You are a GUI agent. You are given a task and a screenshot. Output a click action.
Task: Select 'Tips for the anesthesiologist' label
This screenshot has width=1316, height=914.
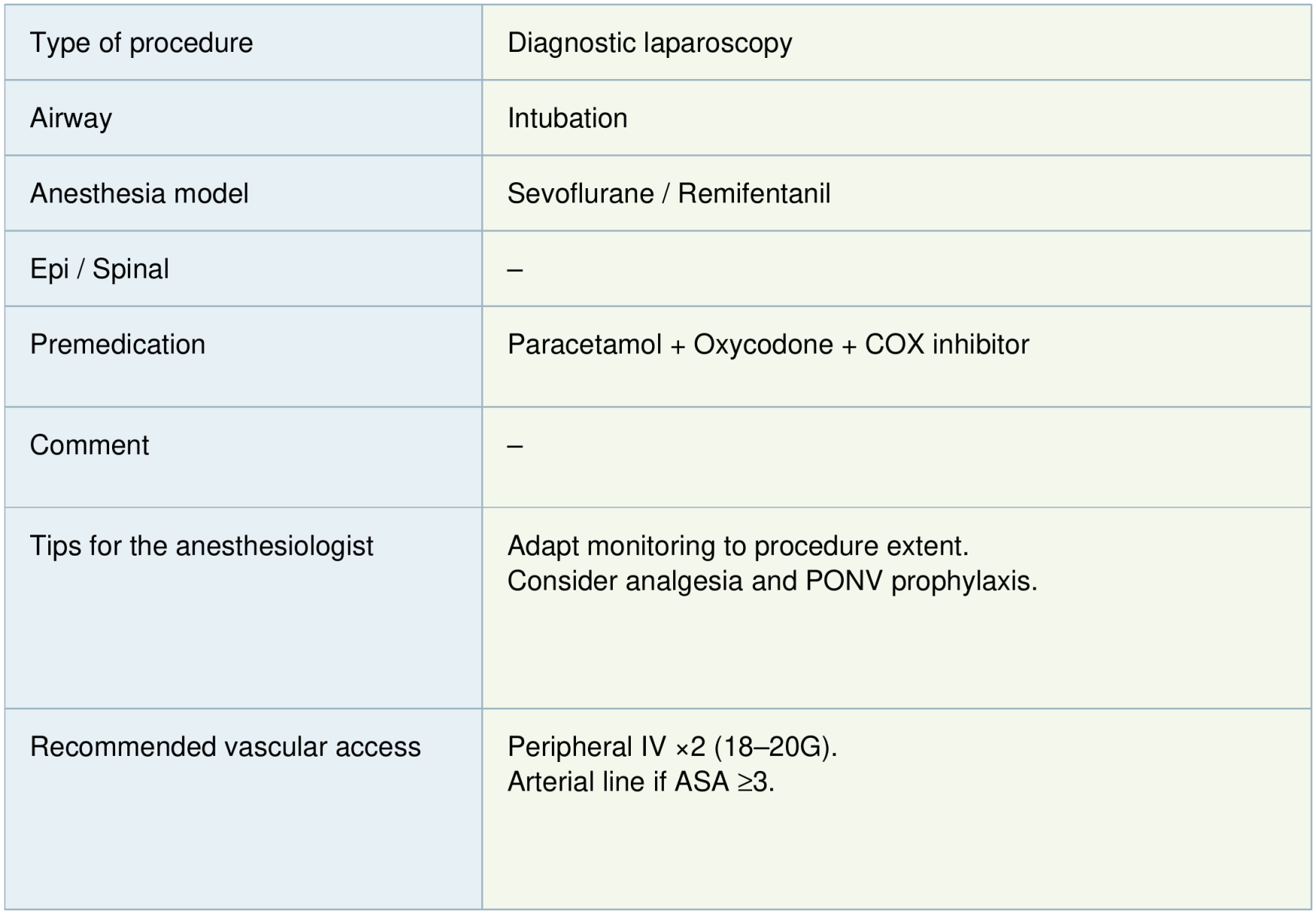click(x=201, y=546)
